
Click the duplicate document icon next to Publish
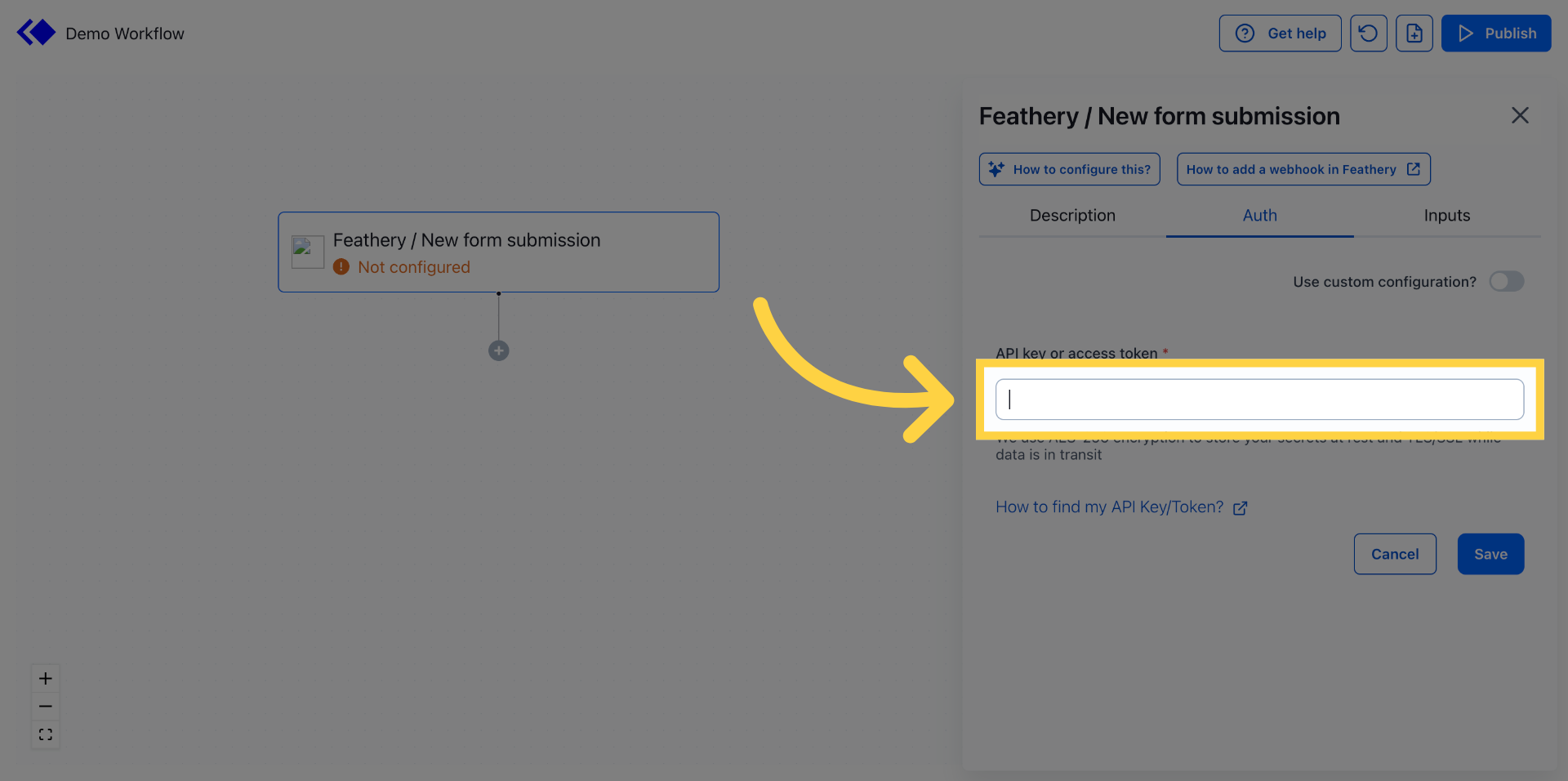click(x=1414, y=33)
